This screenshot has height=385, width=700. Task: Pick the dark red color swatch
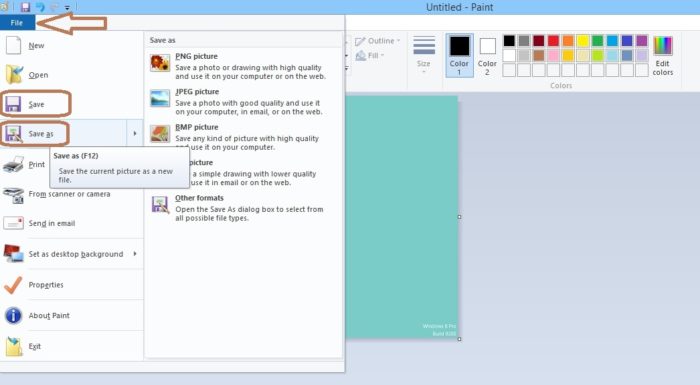538,41
